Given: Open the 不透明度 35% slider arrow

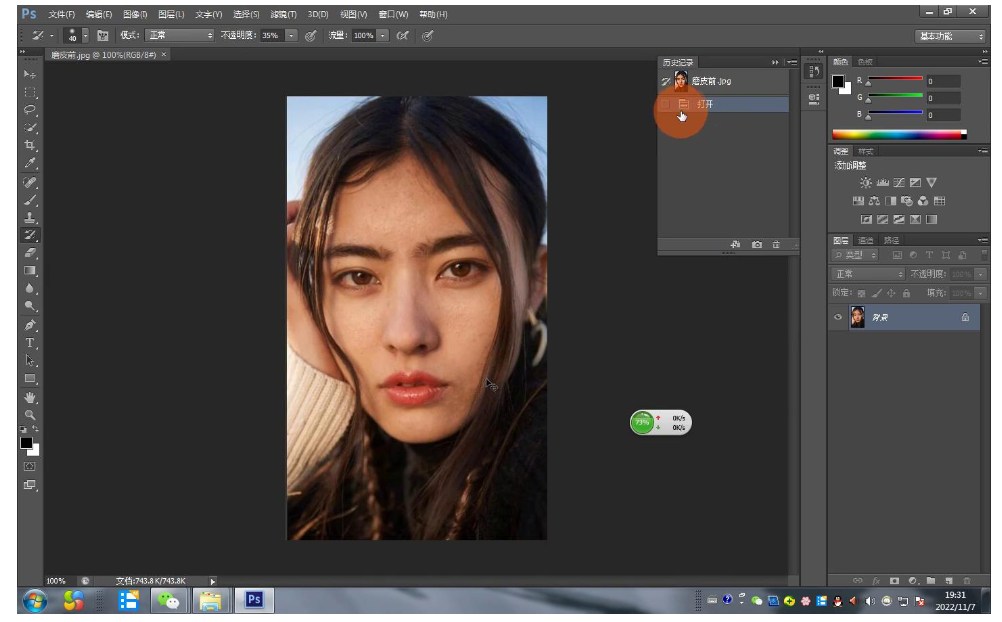Looking at the screenshot, I should (291, 36).
